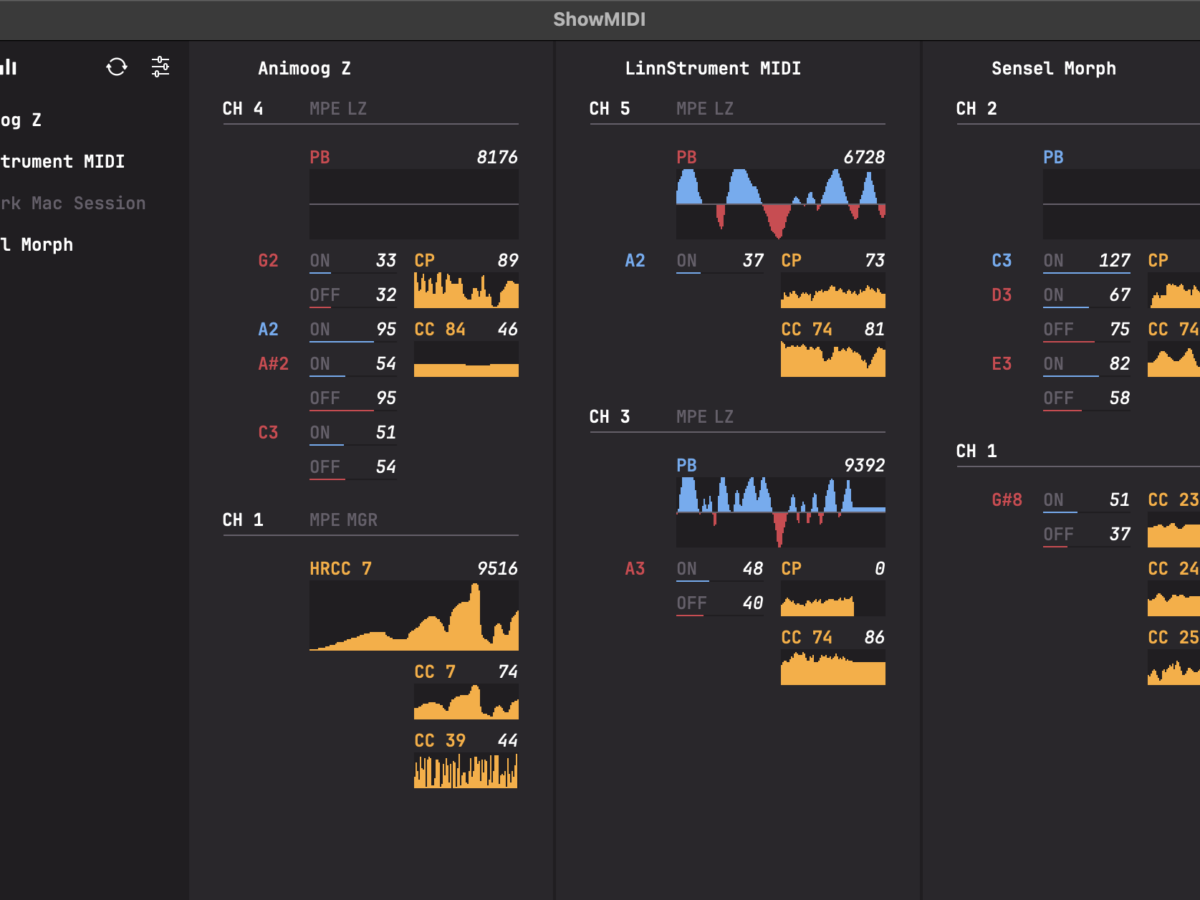Click the LinnStrument MIDI column title
Viewport: 1200px width, 900px height.
coord(712,68)
